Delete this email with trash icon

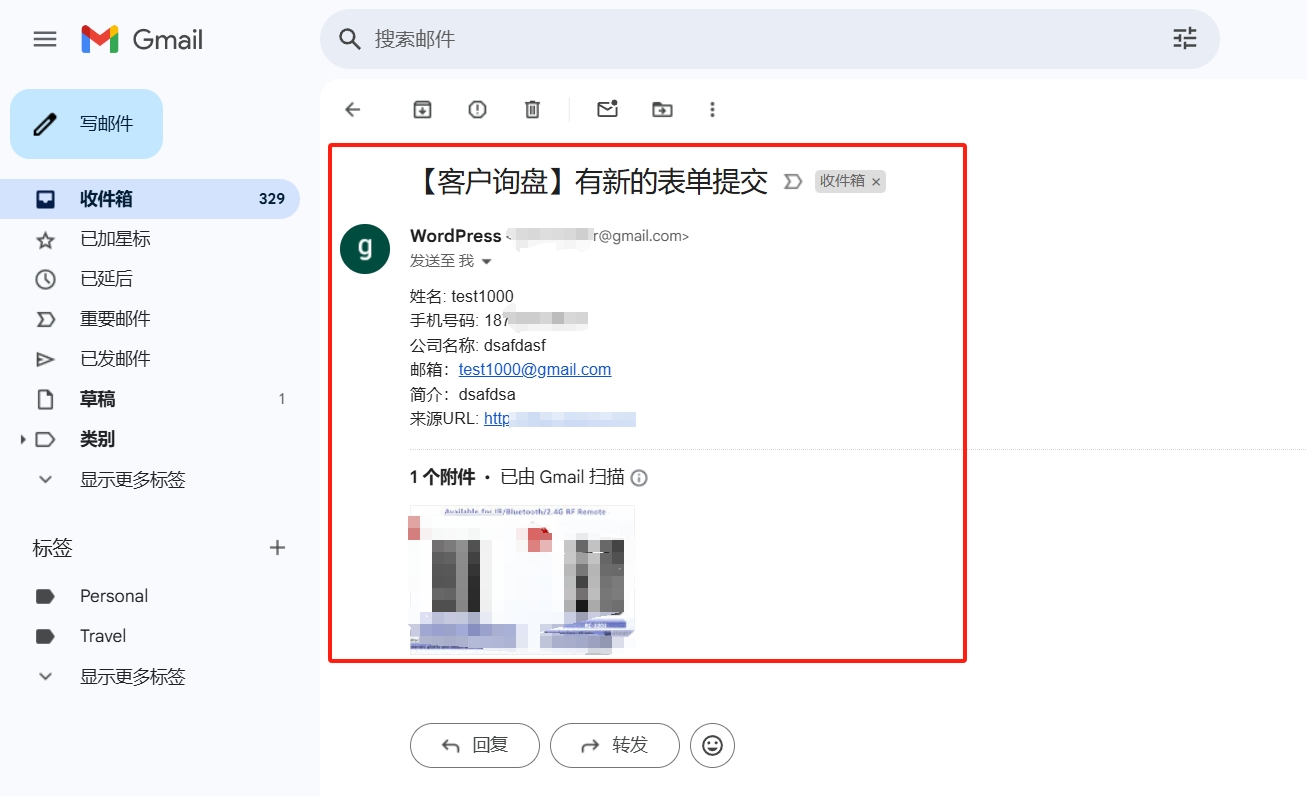(532, 109)
